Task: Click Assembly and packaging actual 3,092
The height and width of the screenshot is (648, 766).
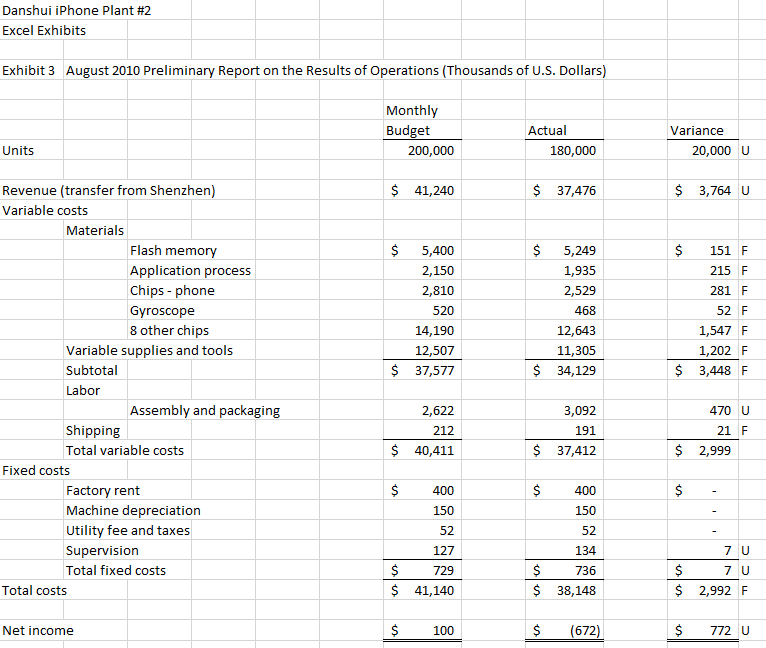Action: (579, 411)
